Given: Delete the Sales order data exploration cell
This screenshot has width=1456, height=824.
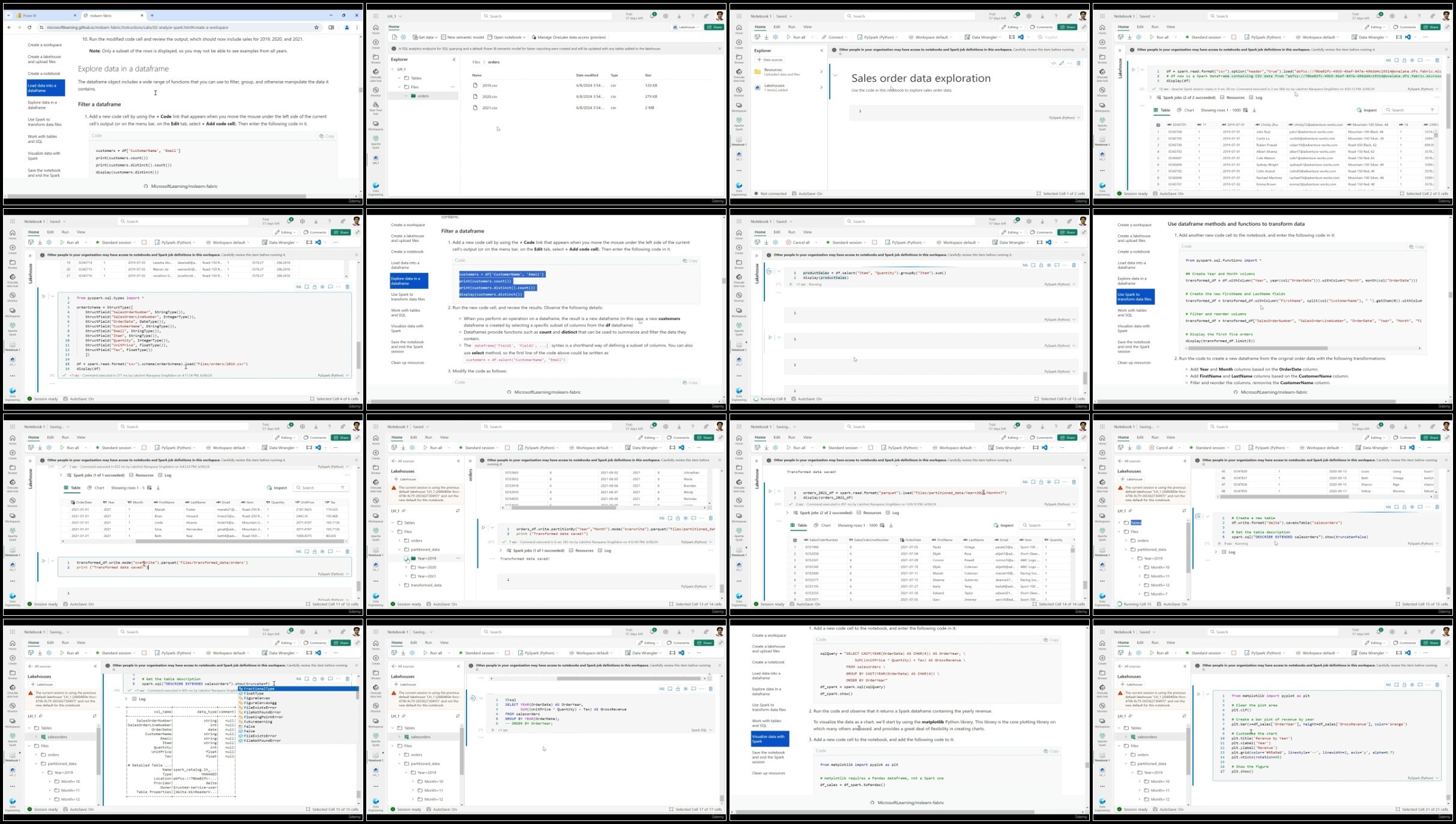Looking at the screenshot, I should (x=1078, y=63).
